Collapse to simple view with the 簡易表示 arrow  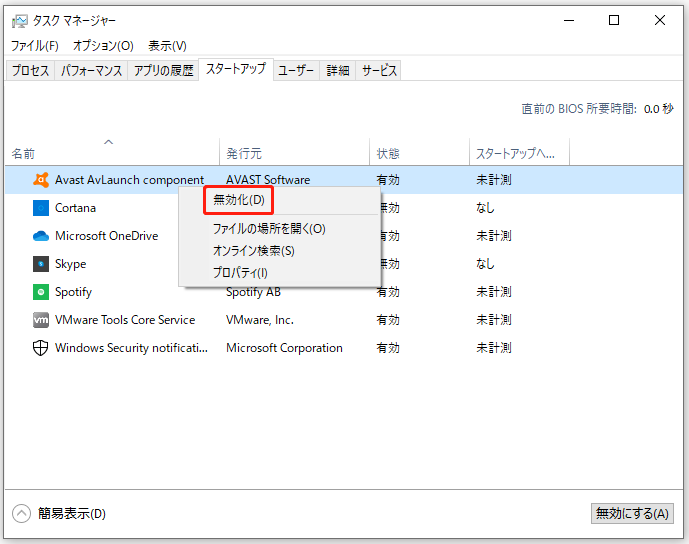coord(22,513)
